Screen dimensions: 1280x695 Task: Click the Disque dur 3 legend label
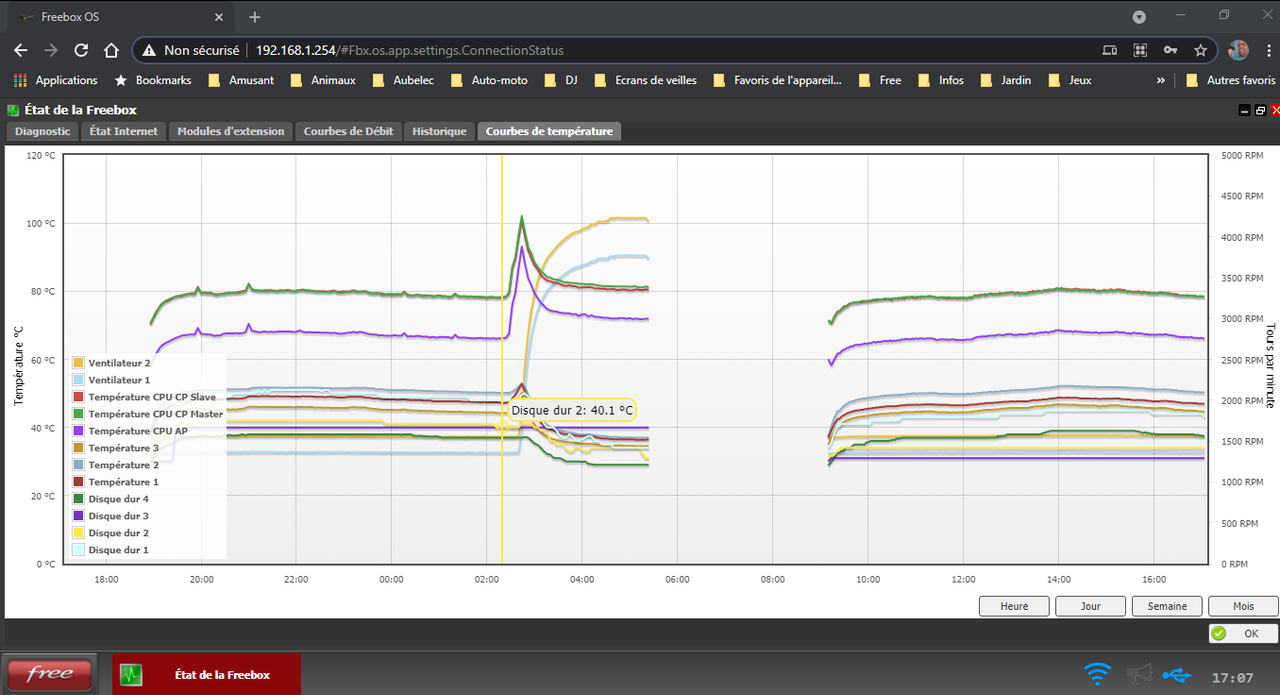click(119, 516)
